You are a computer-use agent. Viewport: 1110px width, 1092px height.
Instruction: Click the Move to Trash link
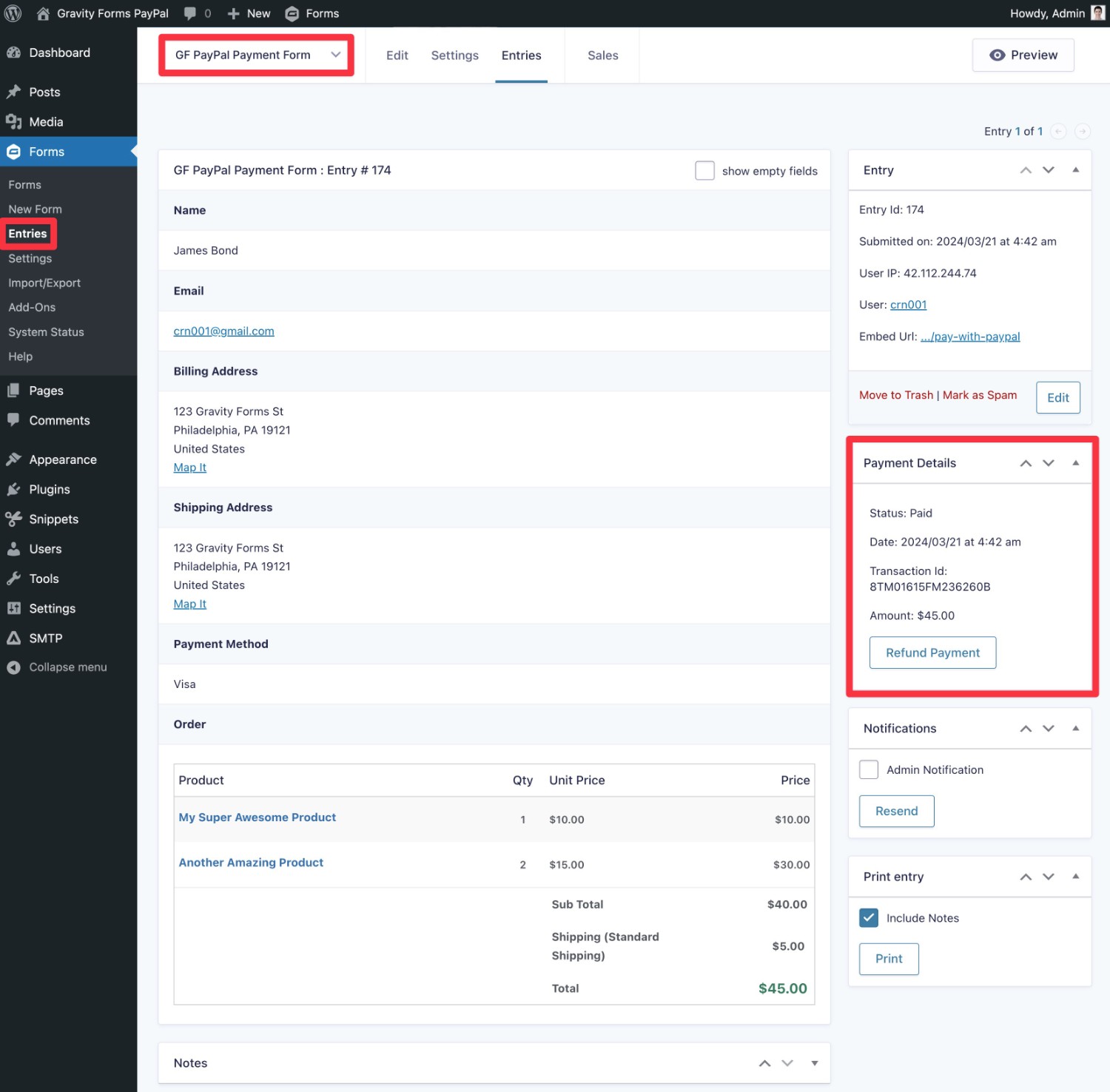click(896, 395)
